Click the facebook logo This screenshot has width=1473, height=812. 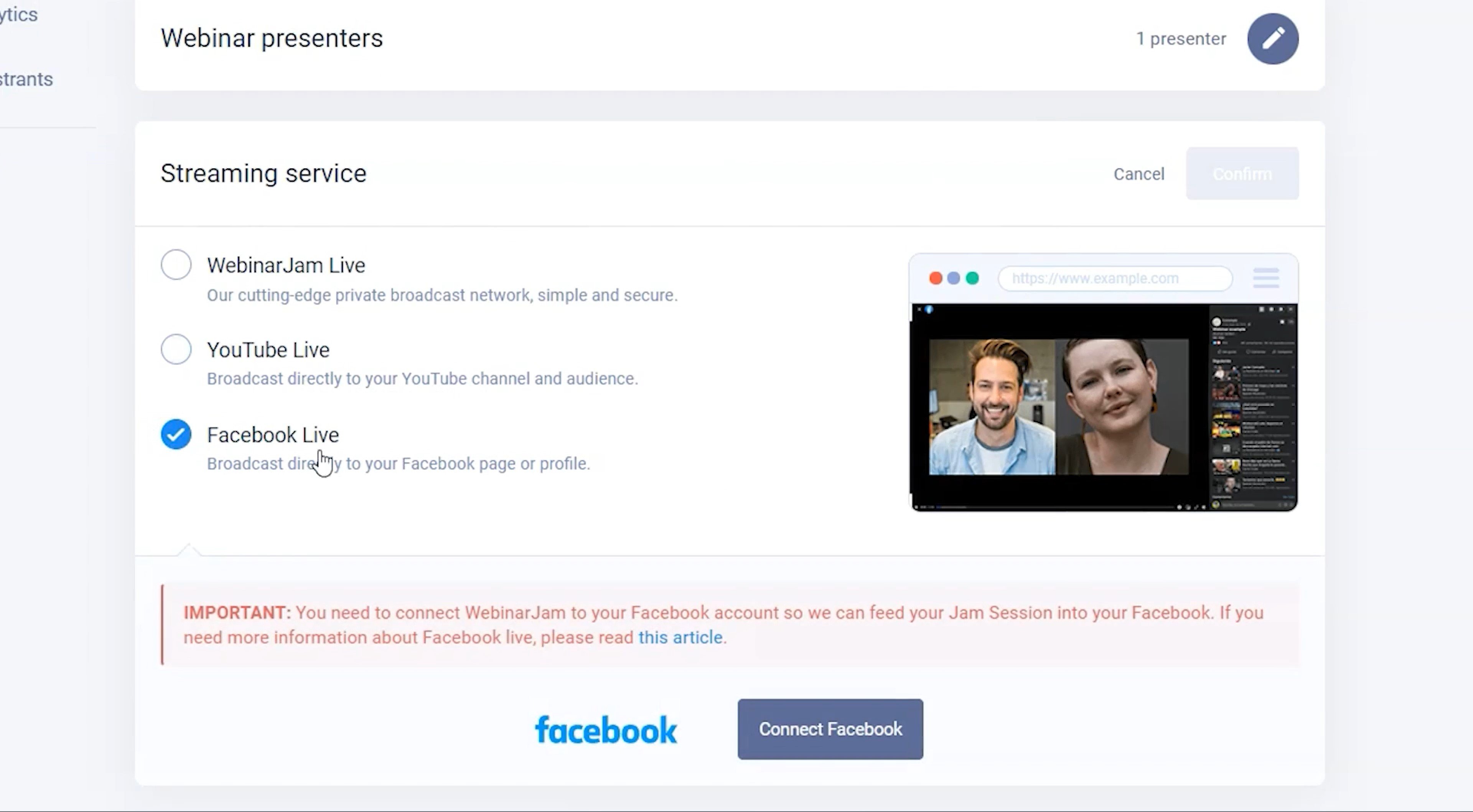(x=606, y=730)
